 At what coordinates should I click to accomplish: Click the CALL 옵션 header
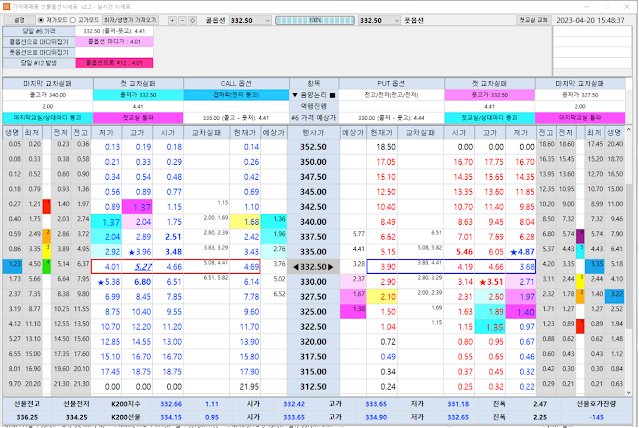pos(236,84)
